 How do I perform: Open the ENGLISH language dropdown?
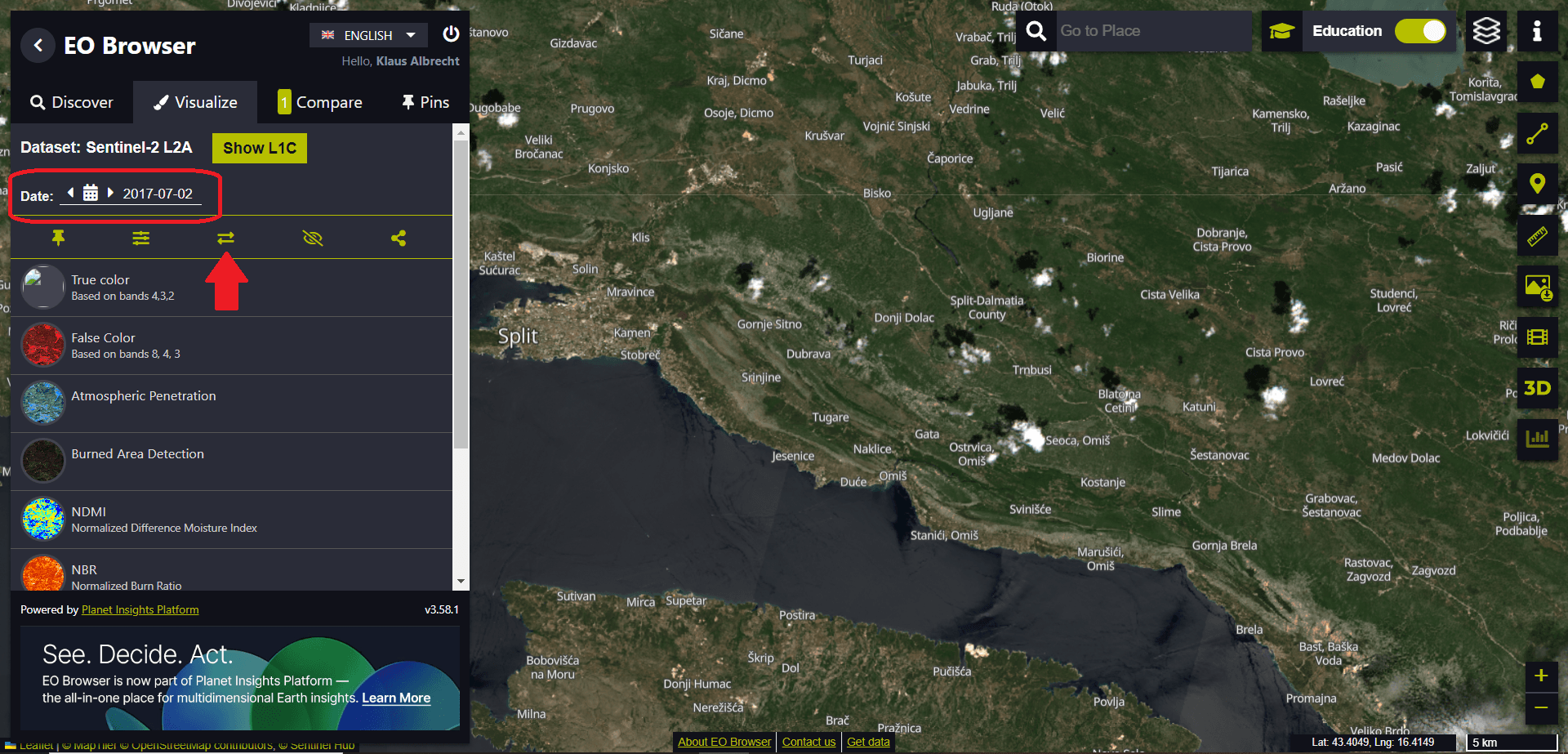368,35
